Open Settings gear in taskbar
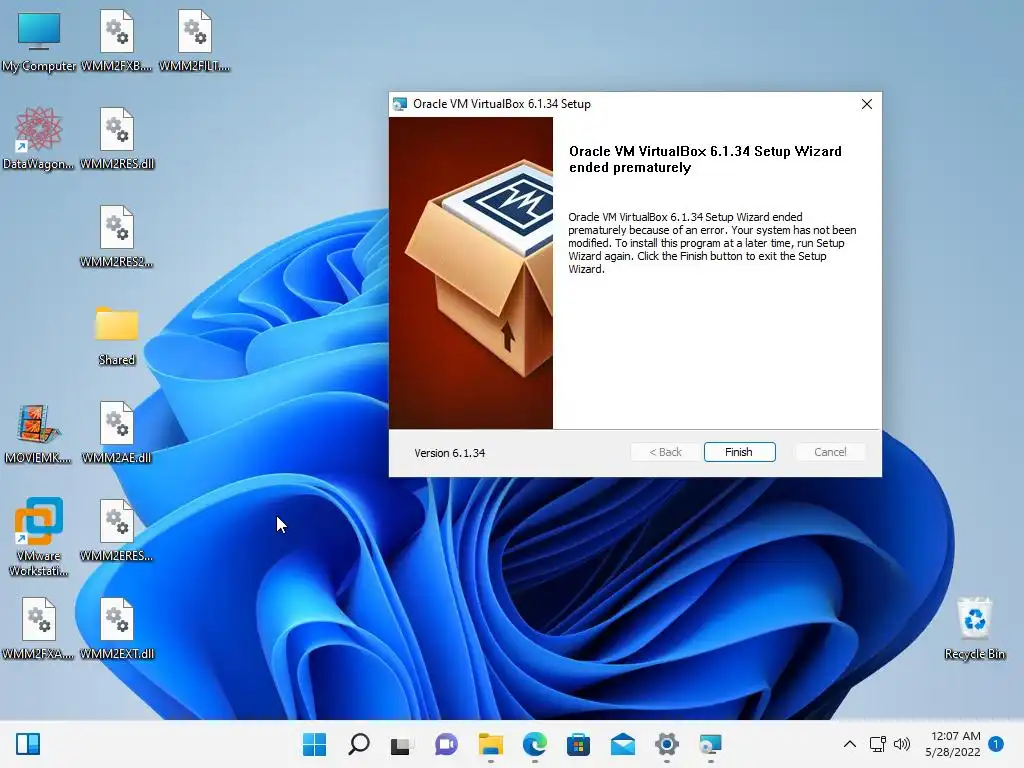This screenshot has width=1024, height=768. pos(667,744)
